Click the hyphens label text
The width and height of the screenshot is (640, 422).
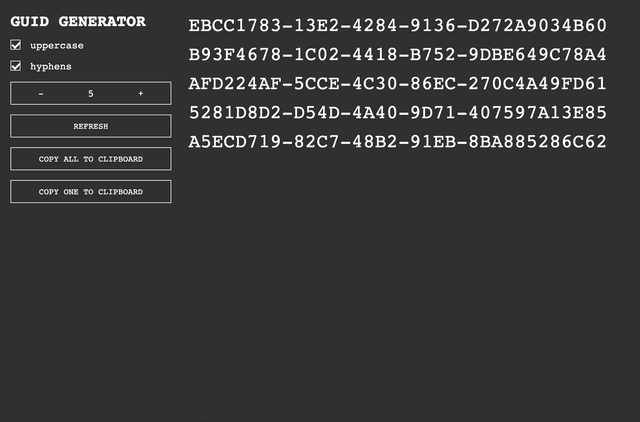point(51,67)
